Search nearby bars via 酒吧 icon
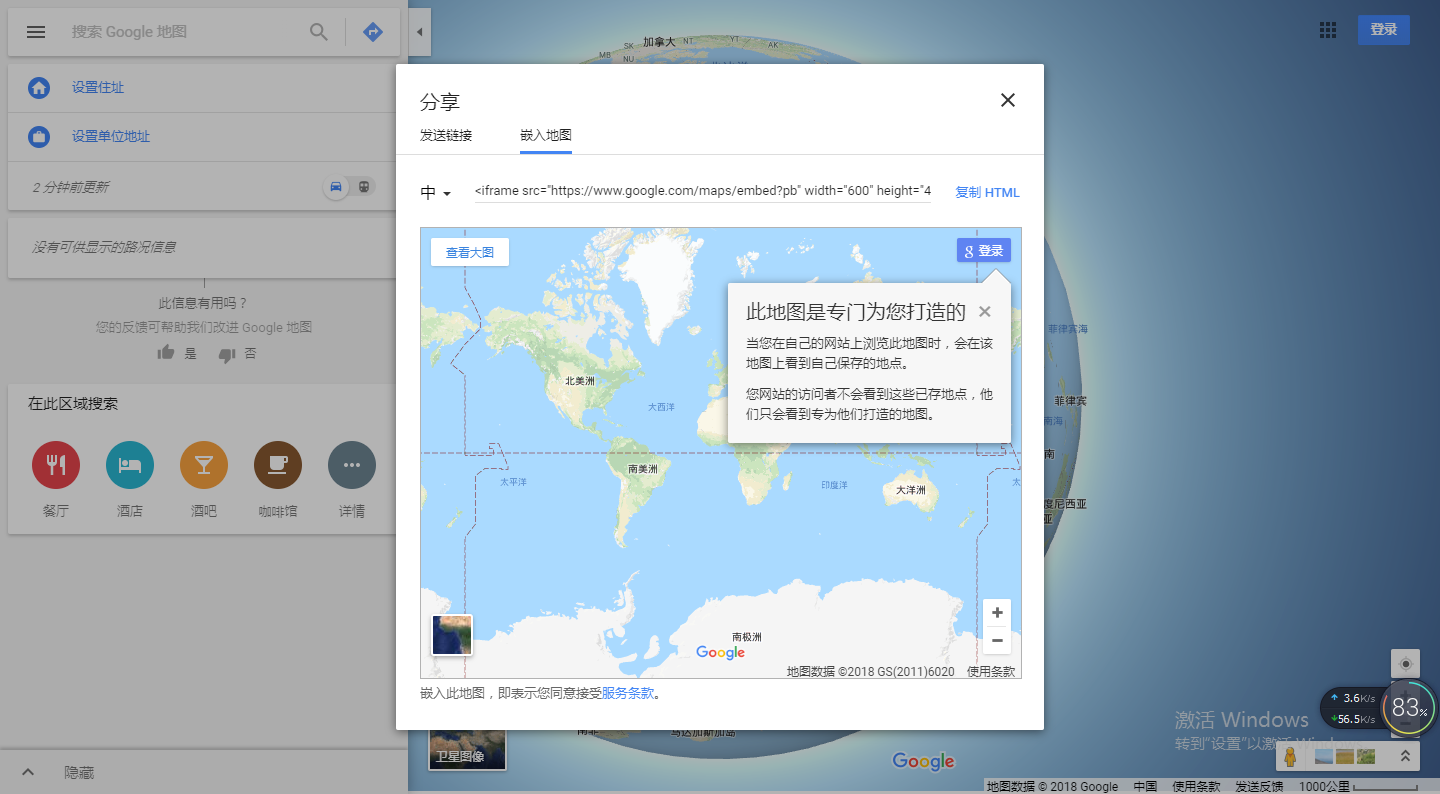This screenshot has width=1440, height=794. [204, 465]
